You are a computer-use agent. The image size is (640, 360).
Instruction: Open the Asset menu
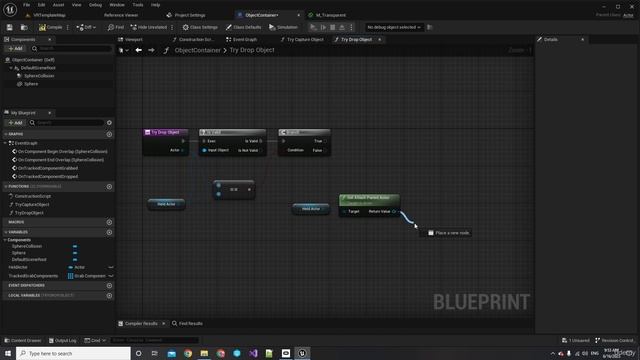click(x=58, y=5)
